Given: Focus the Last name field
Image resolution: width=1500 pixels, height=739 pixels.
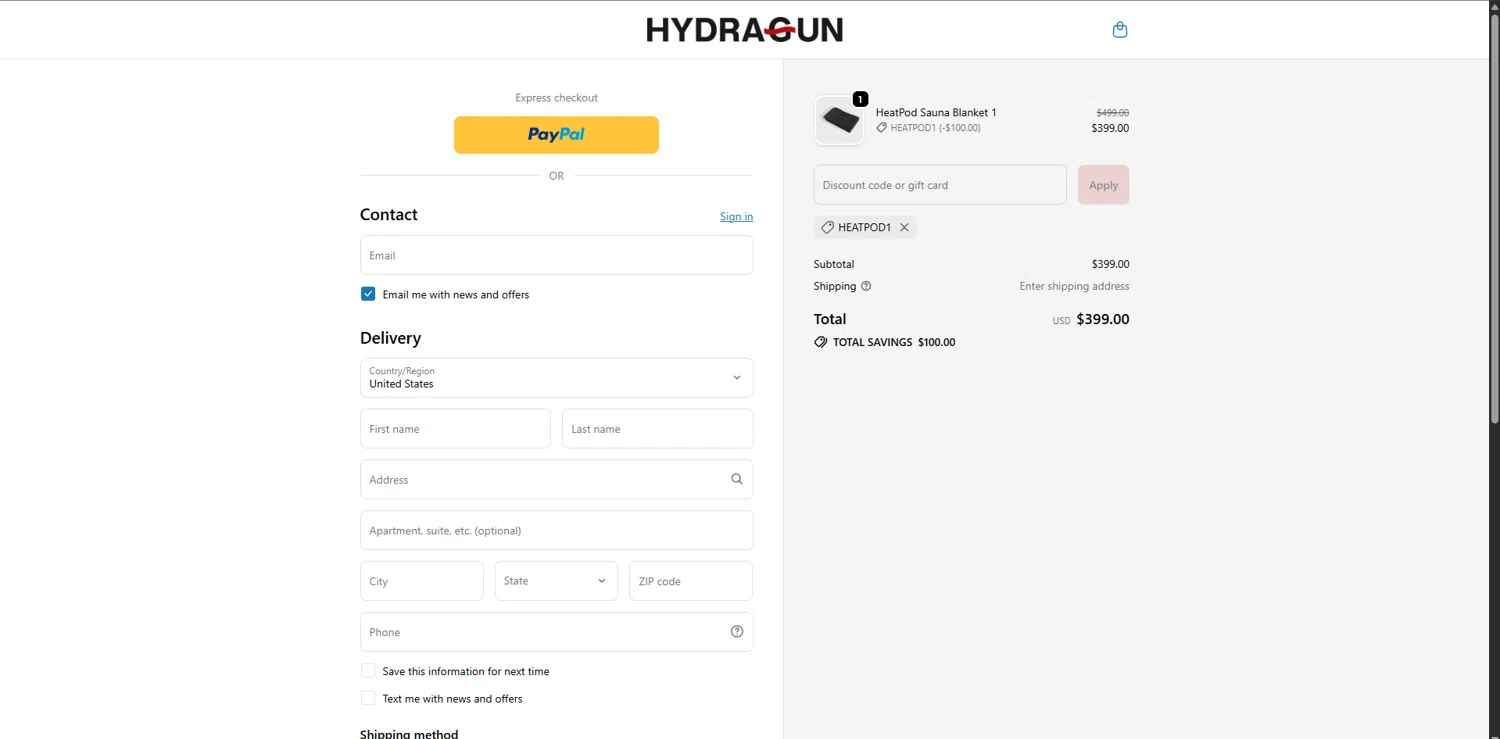Looking at the screenshot, I should (x=657, y=429).
